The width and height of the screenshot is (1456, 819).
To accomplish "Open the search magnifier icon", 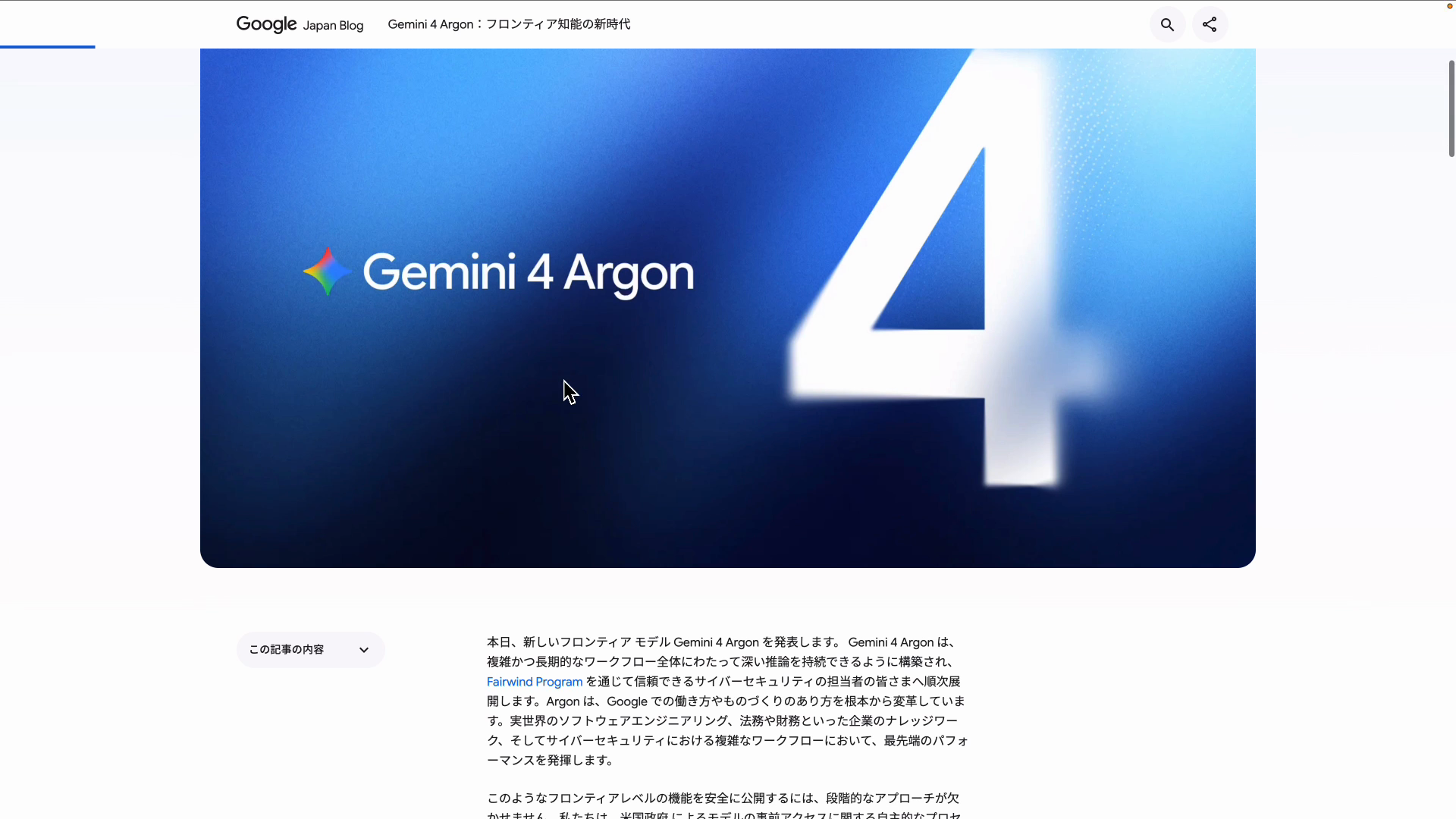I will pos(1167,25).
